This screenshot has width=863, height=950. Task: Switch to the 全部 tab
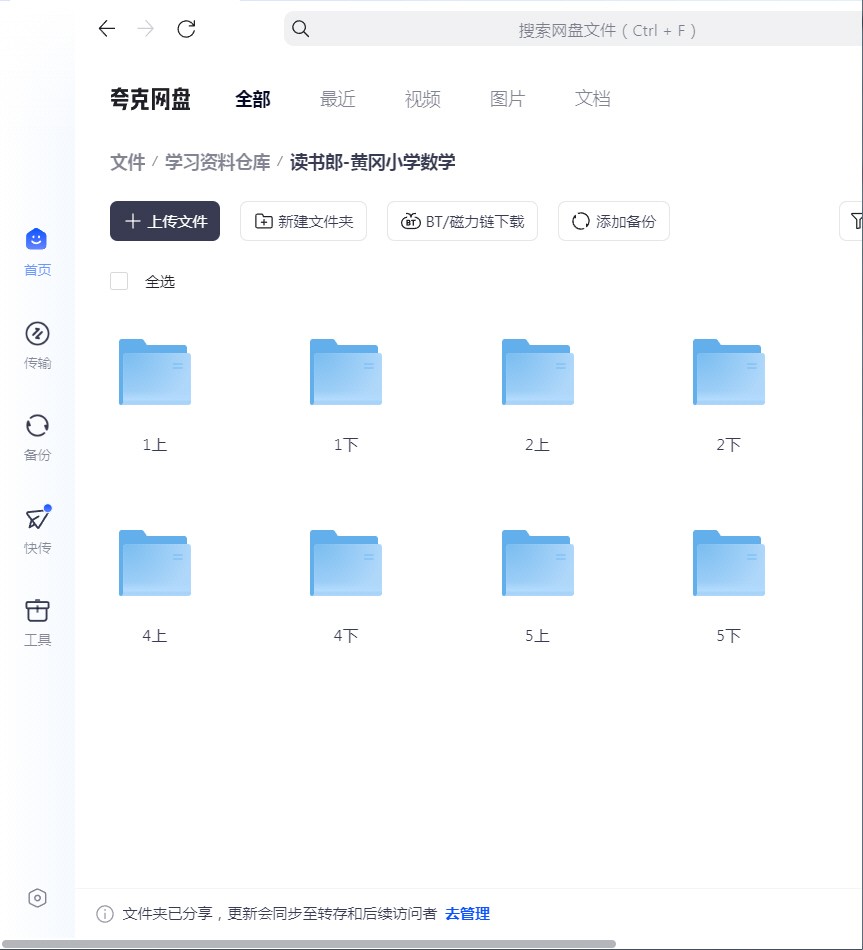(x=253, y=99)
